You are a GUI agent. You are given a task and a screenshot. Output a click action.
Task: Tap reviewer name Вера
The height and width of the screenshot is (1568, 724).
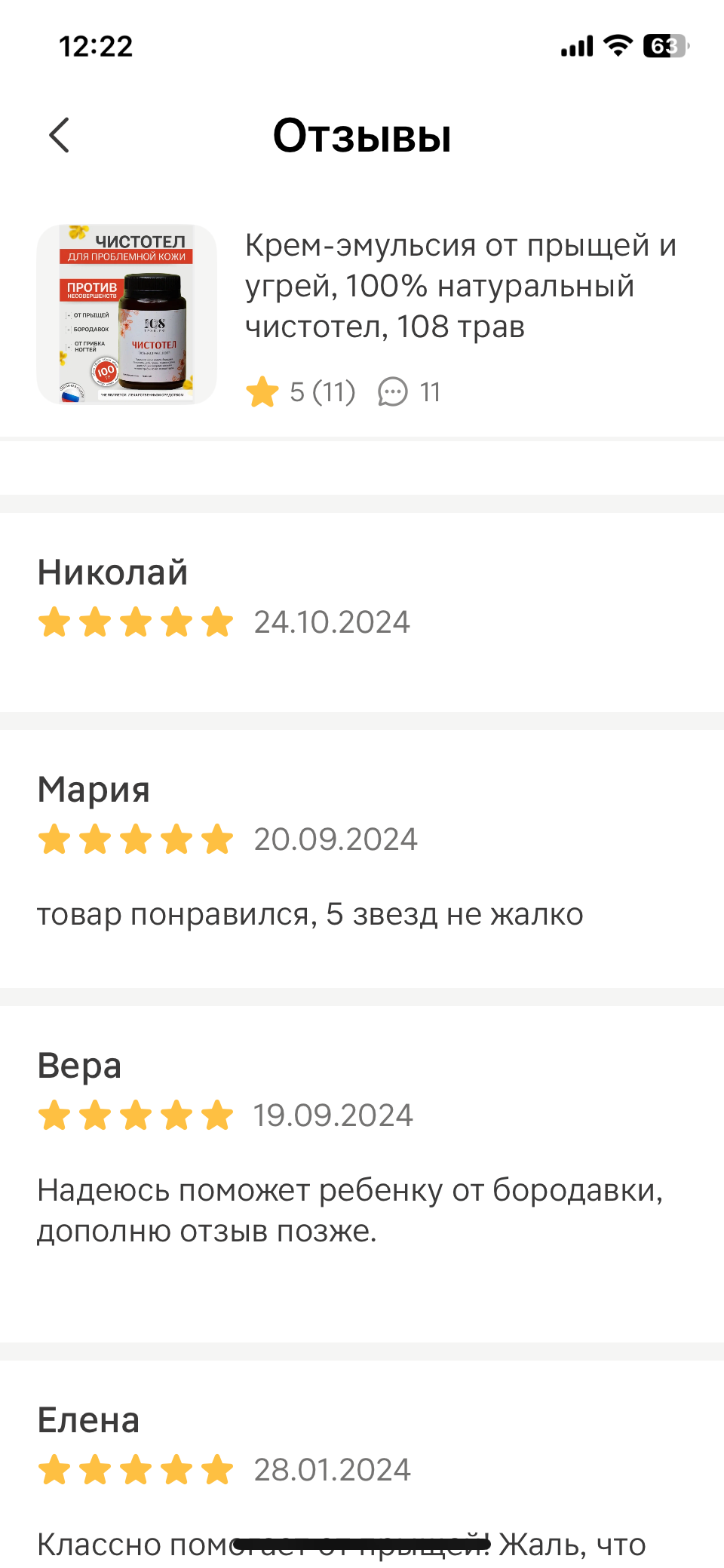pyautogui.click(x=79, y=1066)
